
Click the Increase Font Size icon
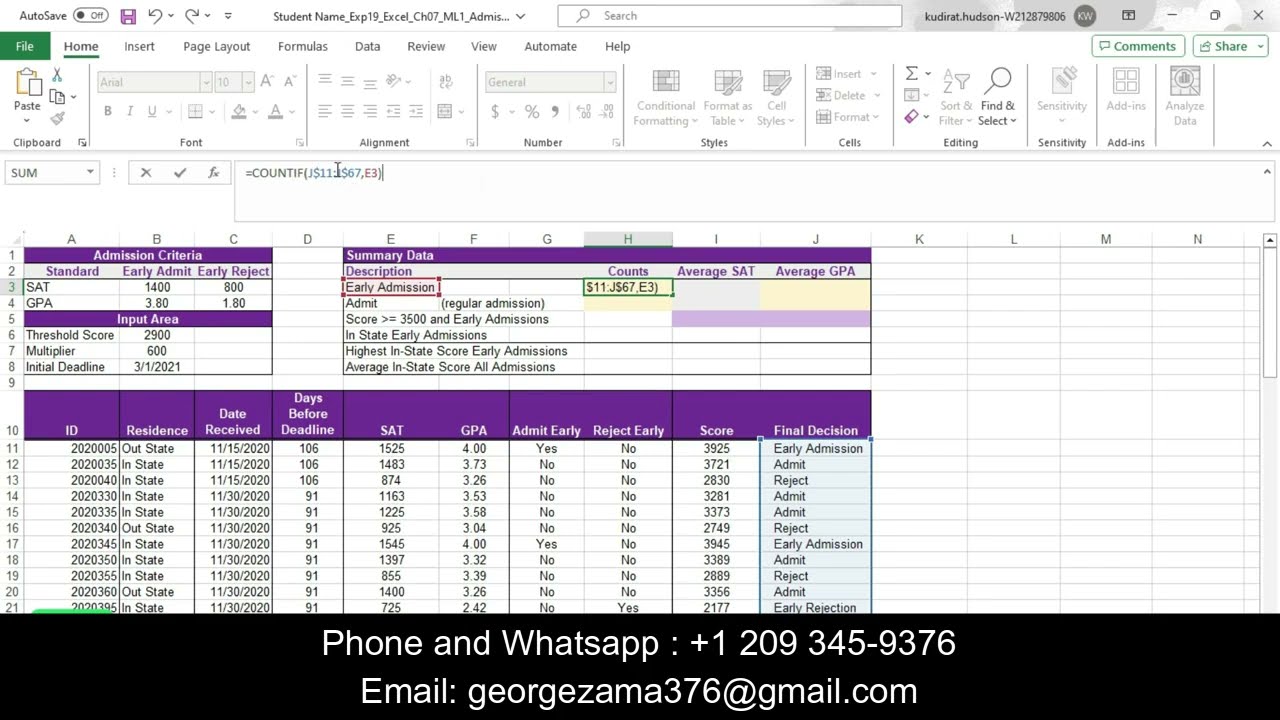267,82
